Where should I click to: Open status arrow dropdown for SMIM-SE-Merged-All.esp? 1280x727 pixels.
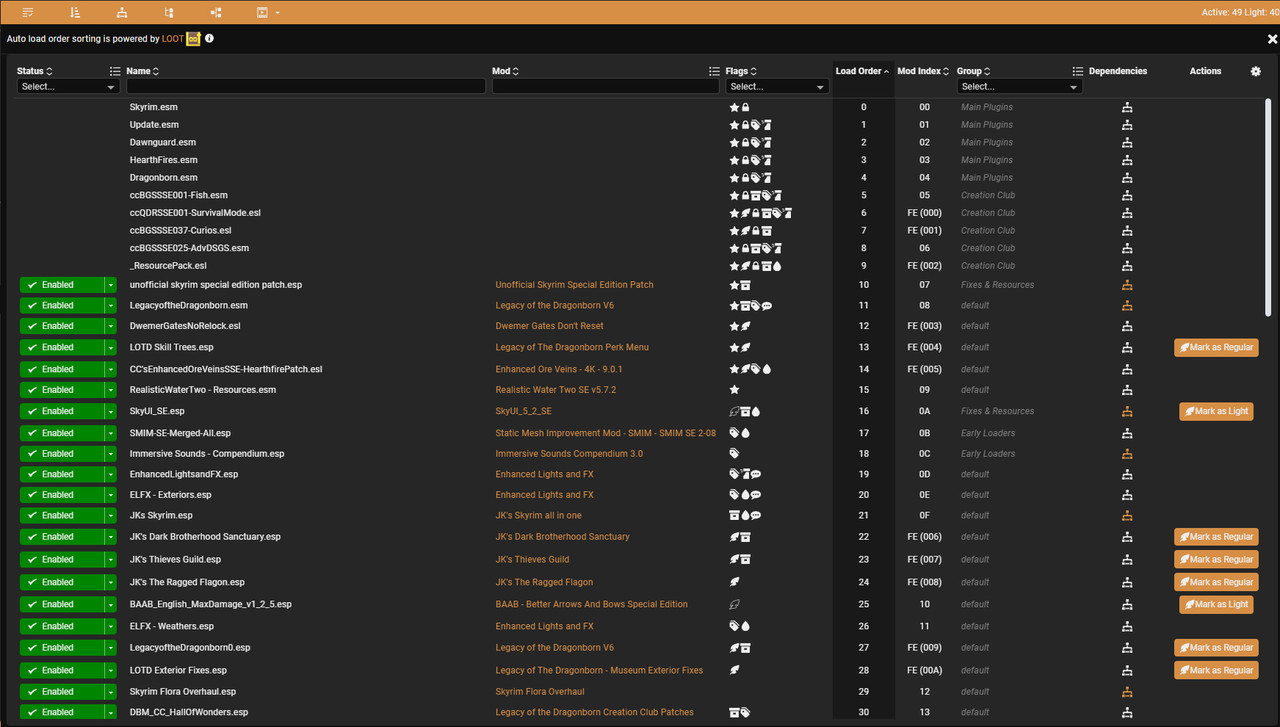pyautogui.click(x=111, y=433)
